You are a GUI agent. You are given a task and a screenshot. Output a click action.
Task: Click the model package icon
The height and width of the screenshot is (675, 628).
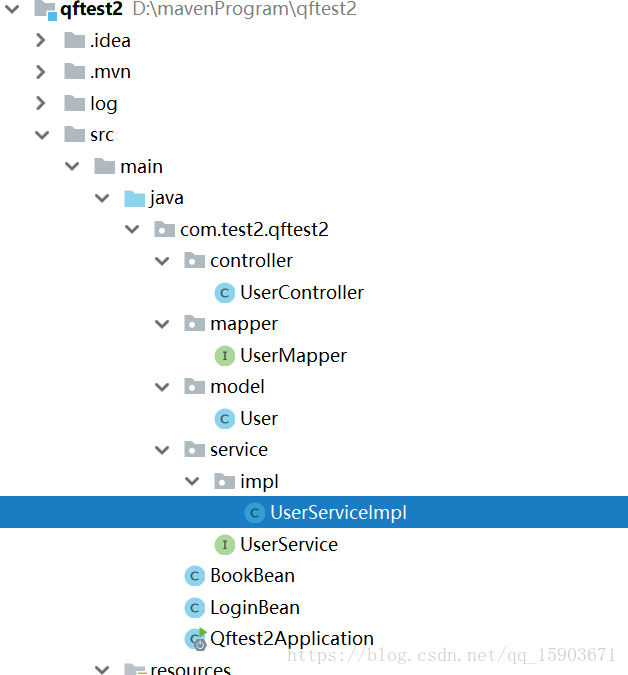click(195, 387)
